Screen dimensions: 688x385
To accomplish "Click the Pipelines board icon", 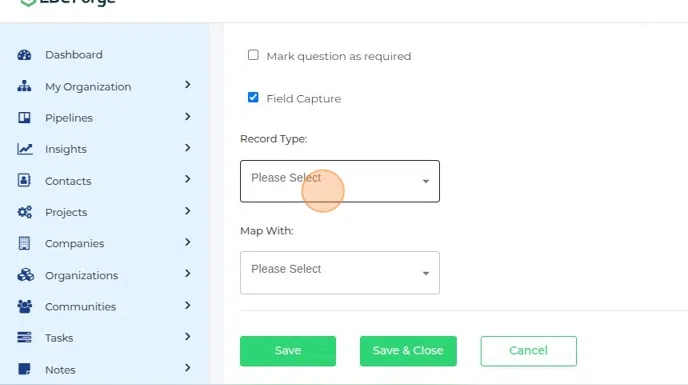I will tap(24, 118).
